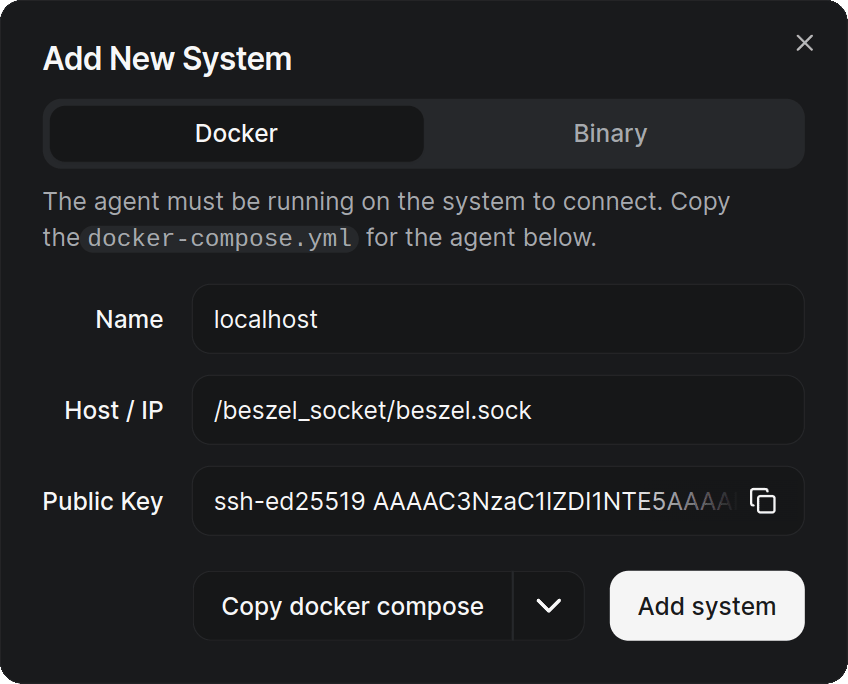The width and height of the screenshot is (848, 684).
Task: Copy the public key with the clipboard icon
Action: [763, 501]
